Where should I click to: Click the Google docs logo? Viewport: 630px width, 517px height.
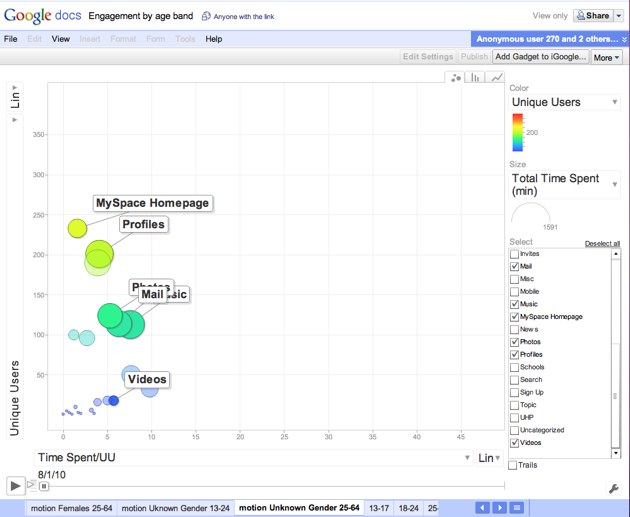click(43, 16)
